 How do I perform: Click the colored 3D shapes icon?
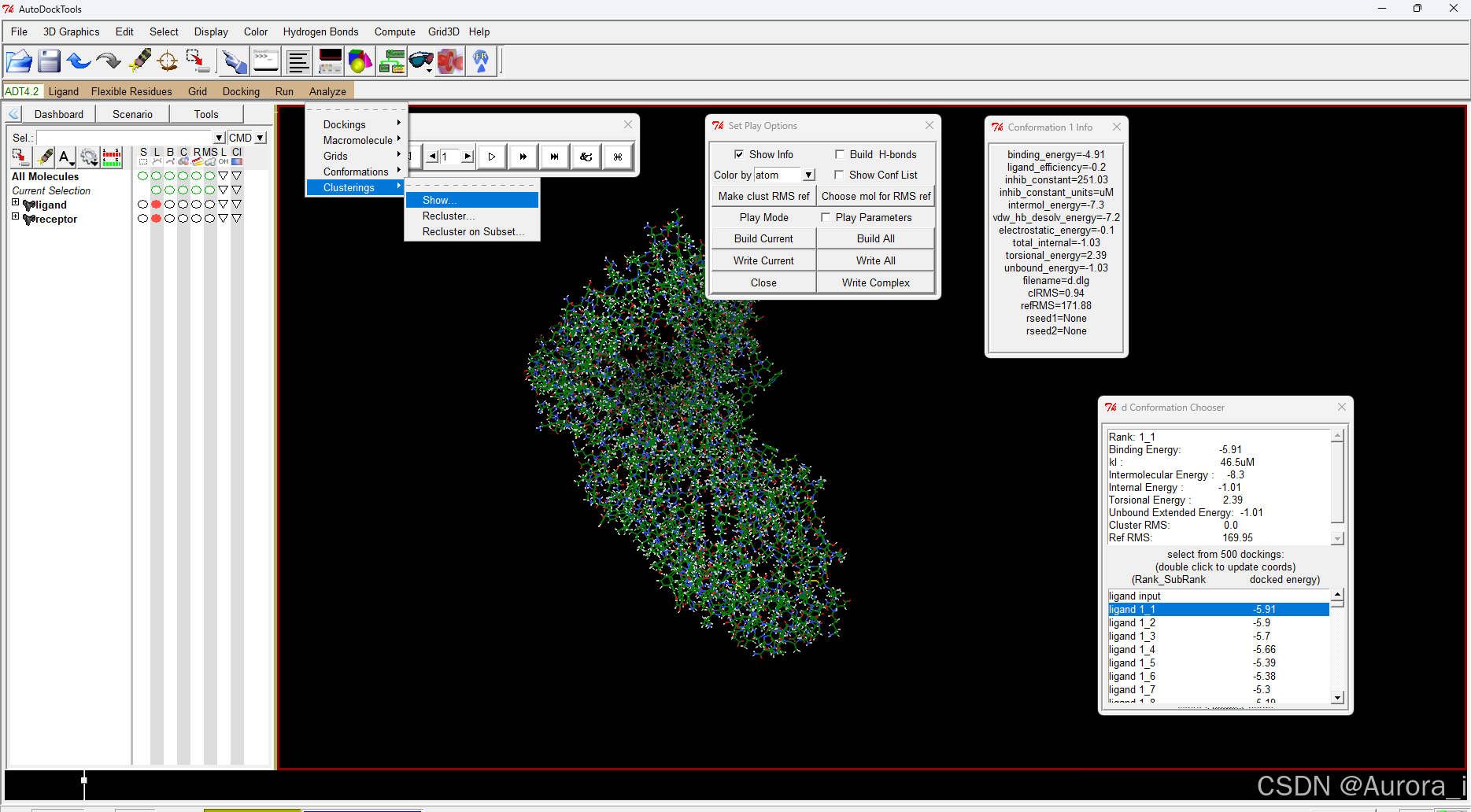[x=360, y=61]
